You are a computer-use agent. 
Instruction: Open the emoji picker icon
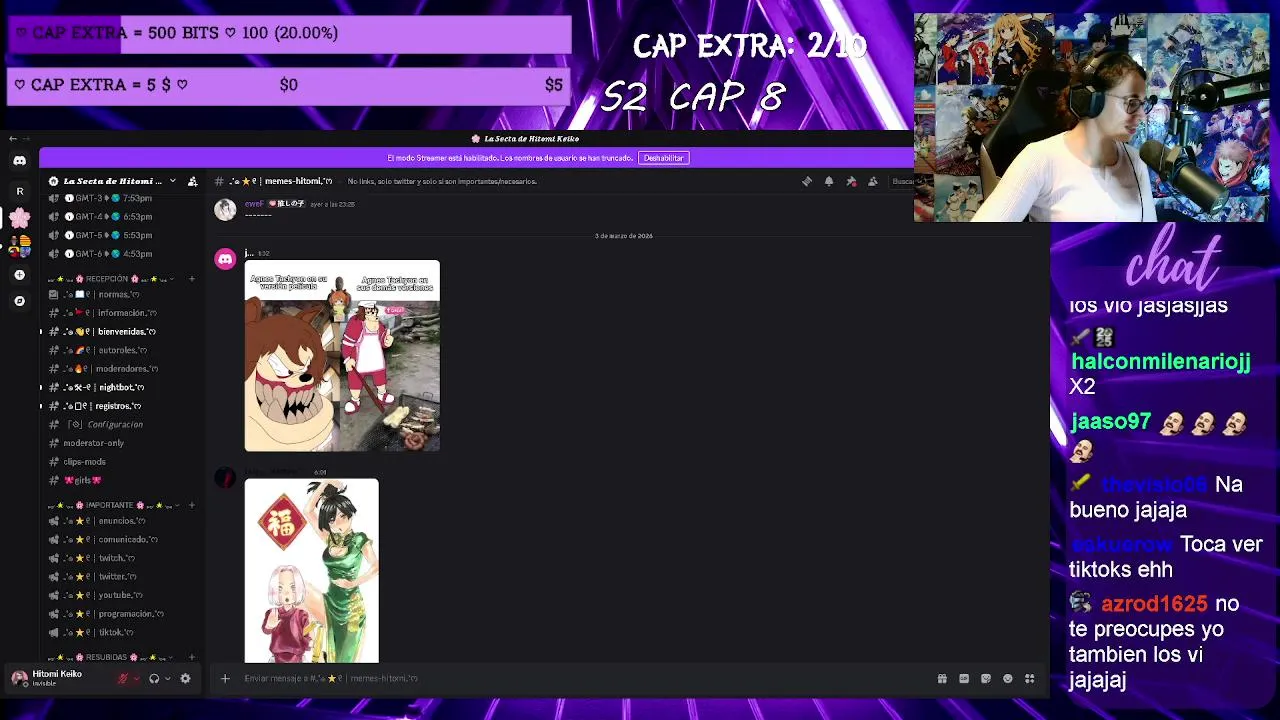pyautogui.click(x=1008, y=678)
